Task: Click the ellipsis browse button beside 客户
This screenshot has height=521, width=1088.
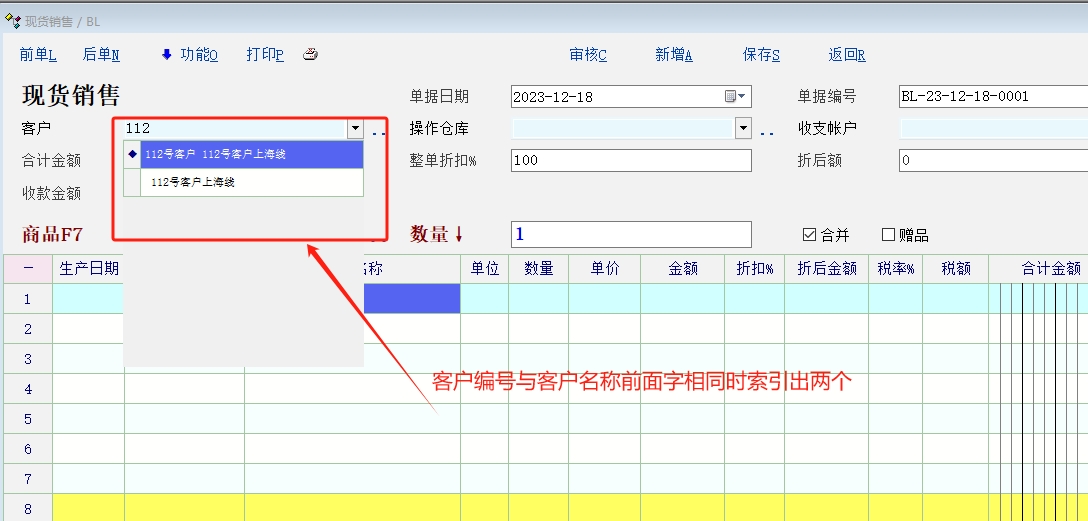Action: coord(379,130)
